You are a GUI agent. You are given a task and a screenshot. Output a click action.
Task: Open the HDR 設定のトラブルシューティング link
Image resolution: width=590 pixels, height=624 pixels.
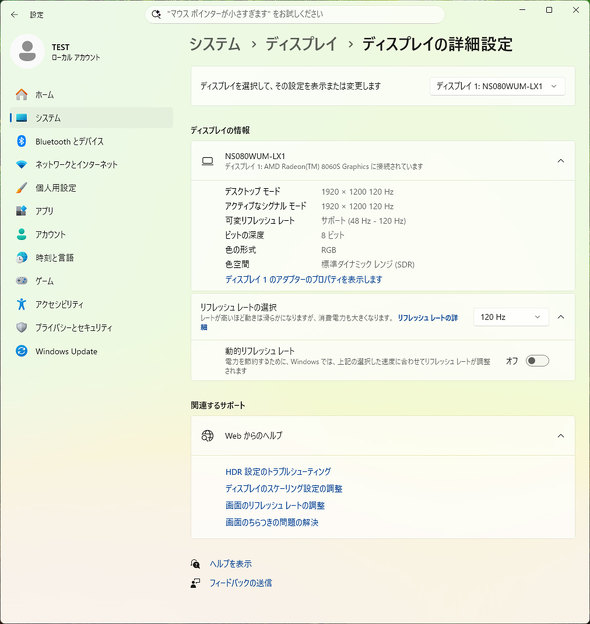[278, 472]
